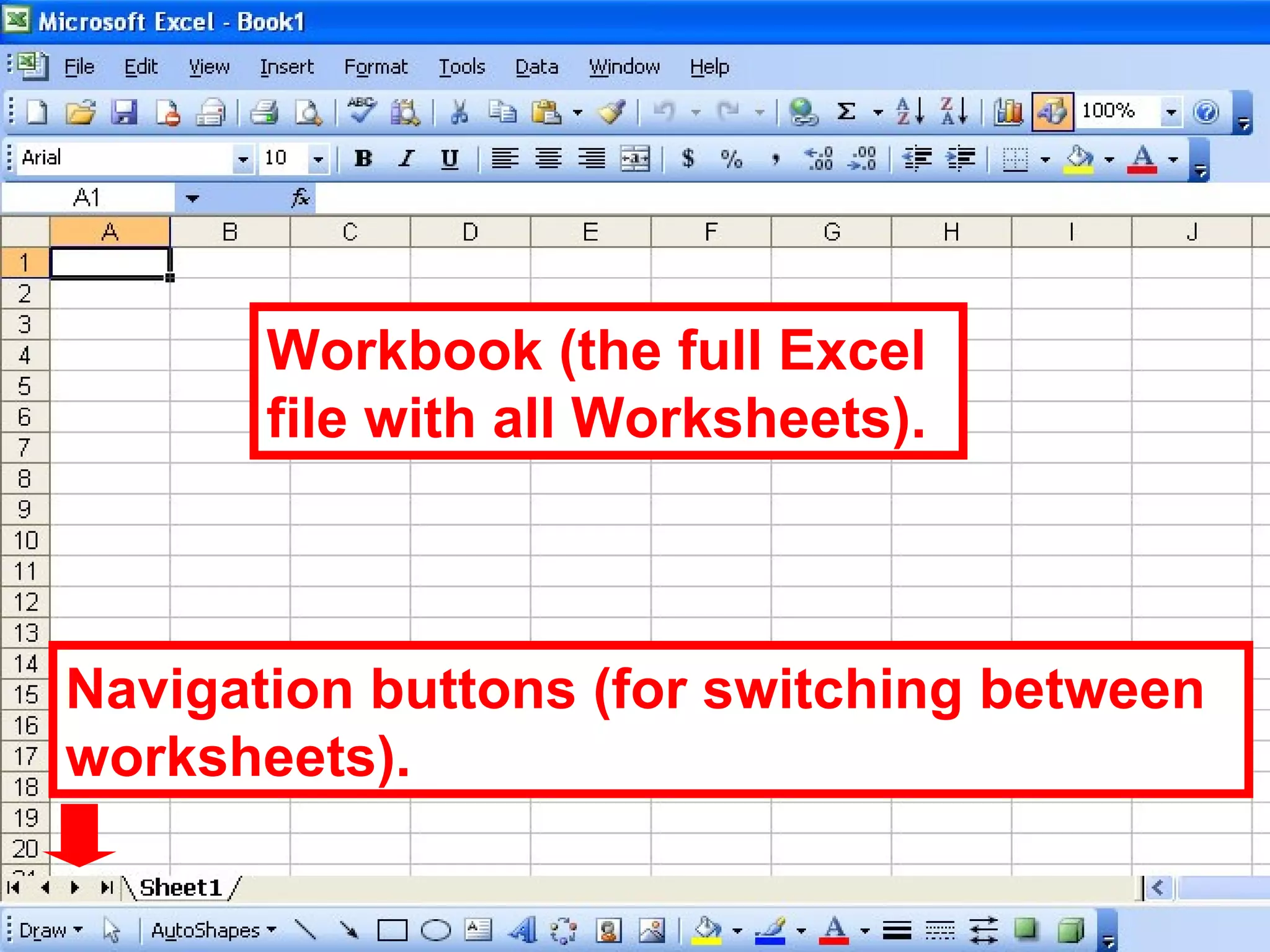
Task: Open the Format menu
Action: point(376,66)
